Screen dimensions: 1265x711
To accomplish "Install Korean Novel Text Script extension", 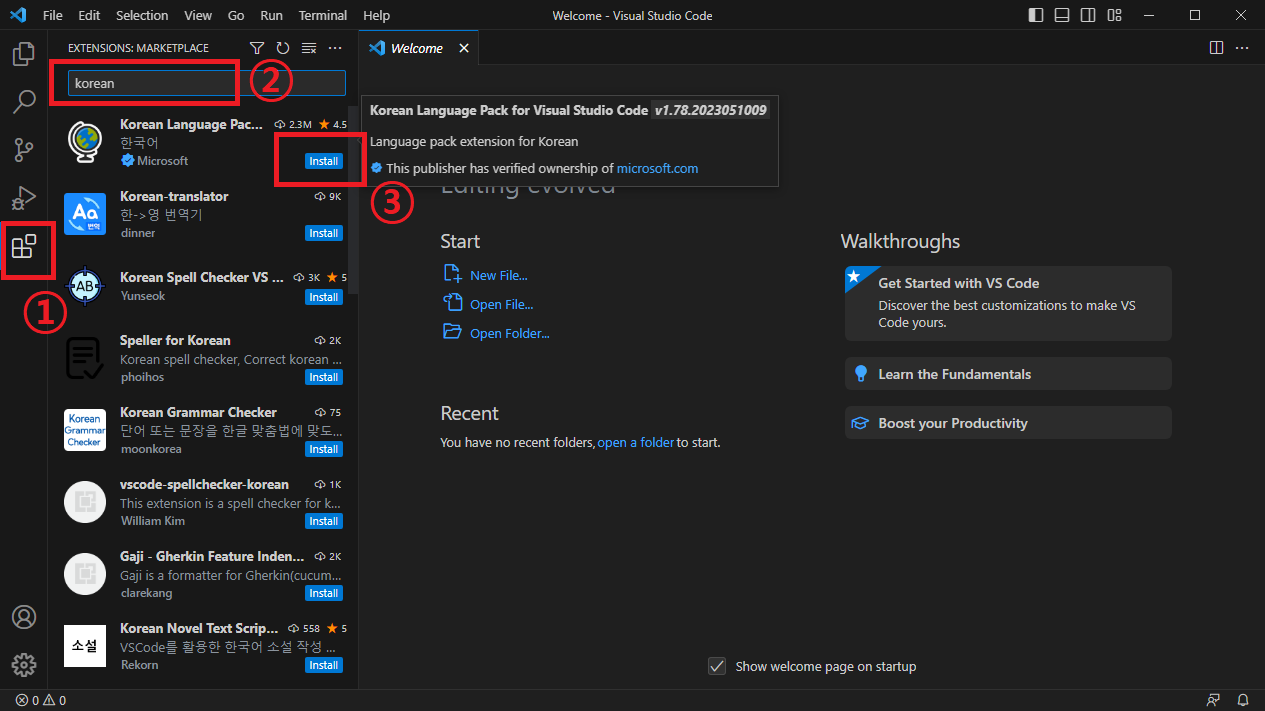I will click(324, 665).
